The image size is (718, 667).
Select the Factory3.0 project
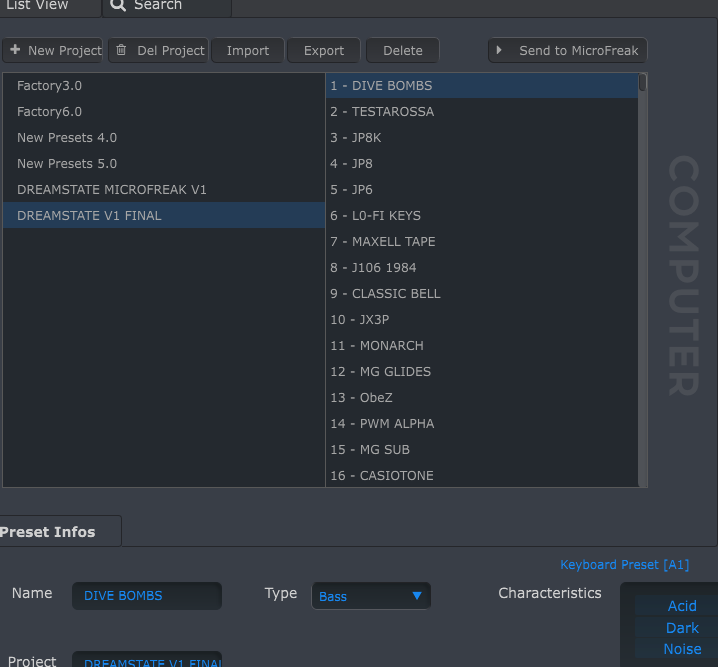pos(164,86)
